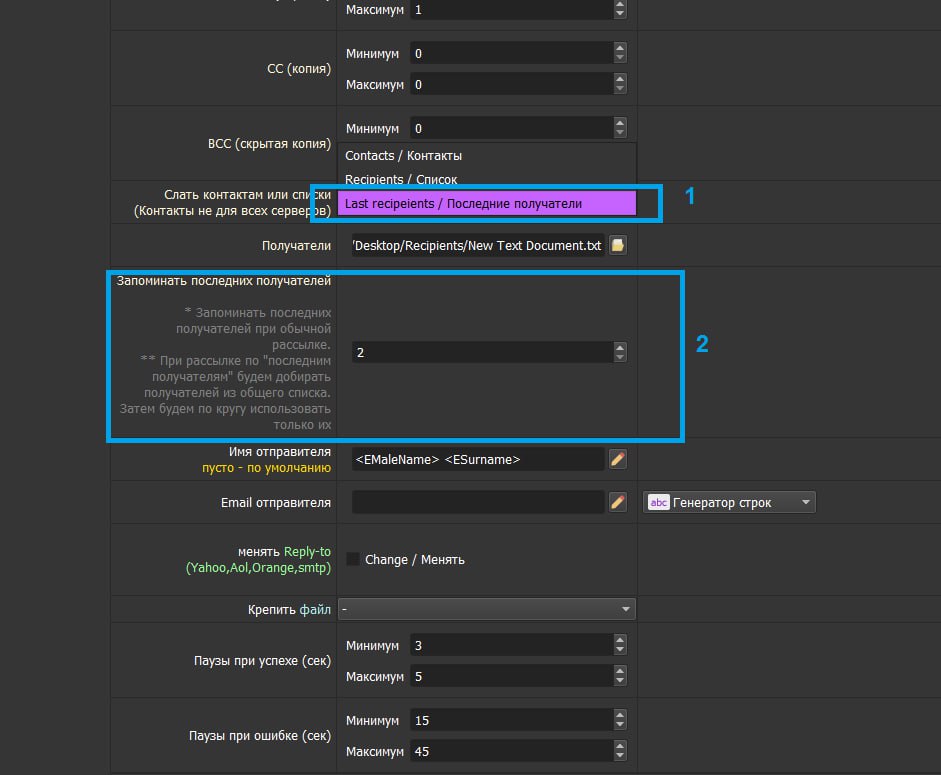Toggle the Change / Менять Reply-to checkbox

pos(353,559)
